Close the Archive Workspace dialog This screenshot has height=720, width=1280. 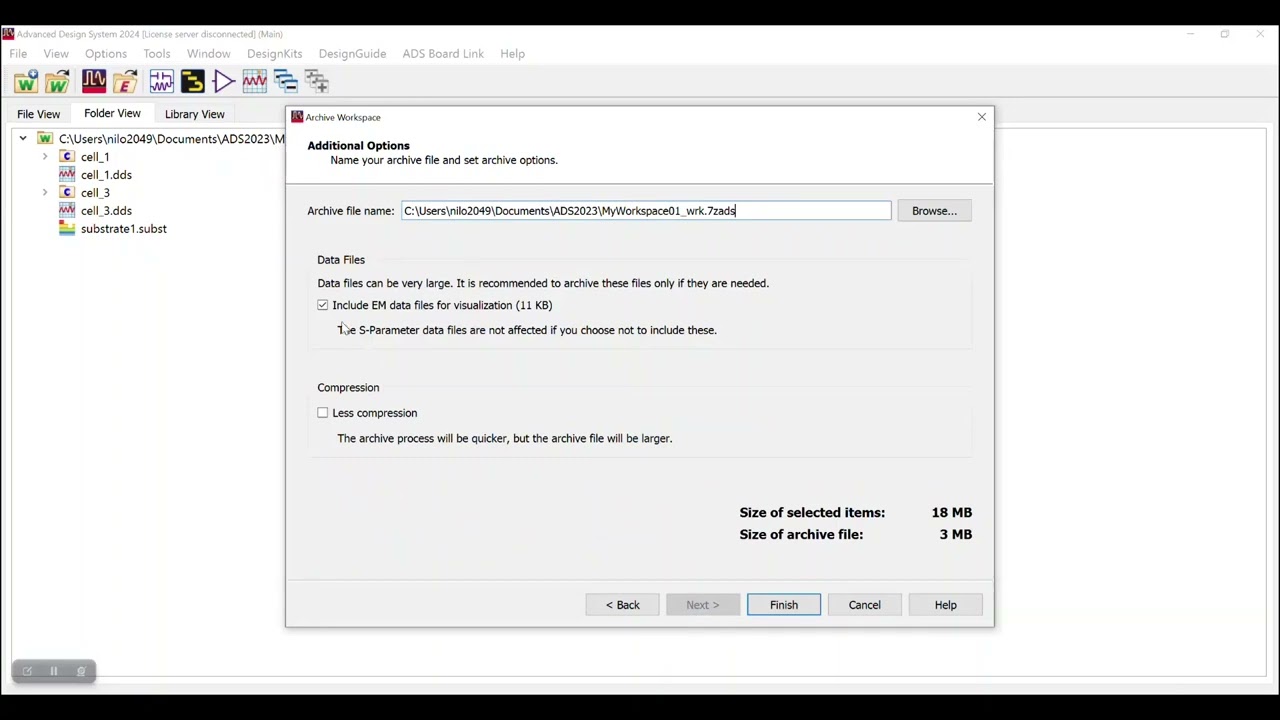tap(982, 117)
